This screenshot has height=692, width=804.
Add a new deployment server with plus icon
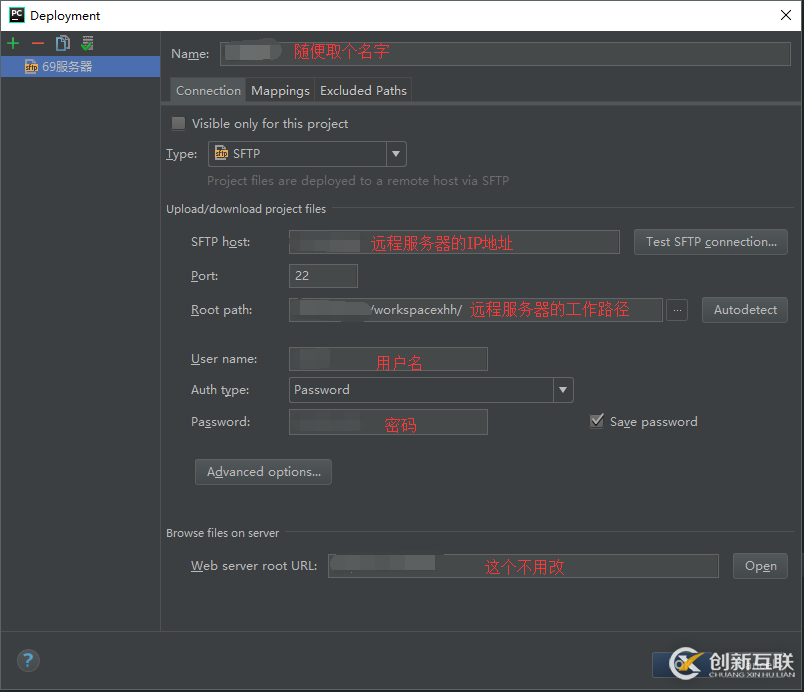click(x=13, y=44)
